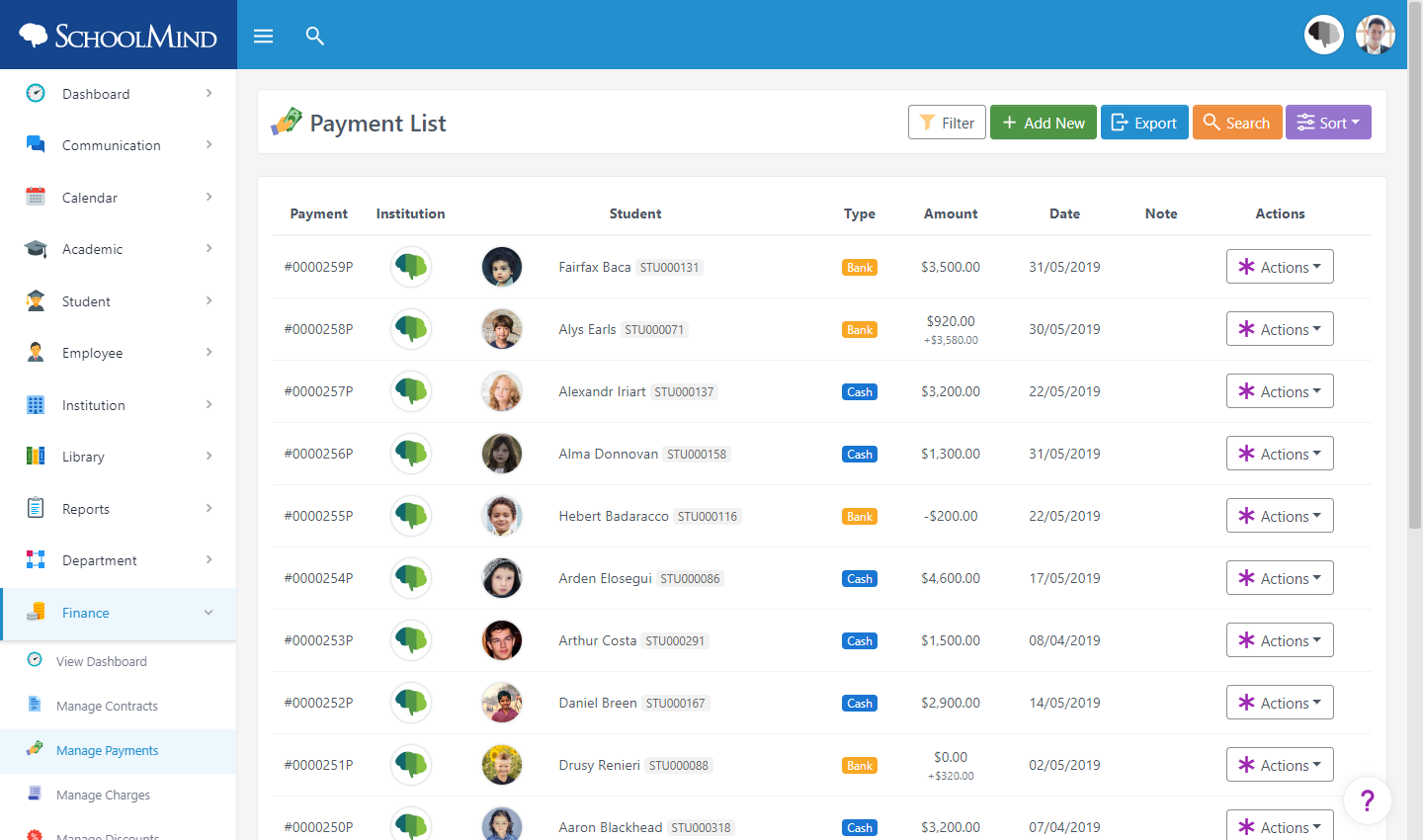Screen dimensions: 1423x840
Task: Toggle the hamburger sidebar menu
Action: (263, 37)
